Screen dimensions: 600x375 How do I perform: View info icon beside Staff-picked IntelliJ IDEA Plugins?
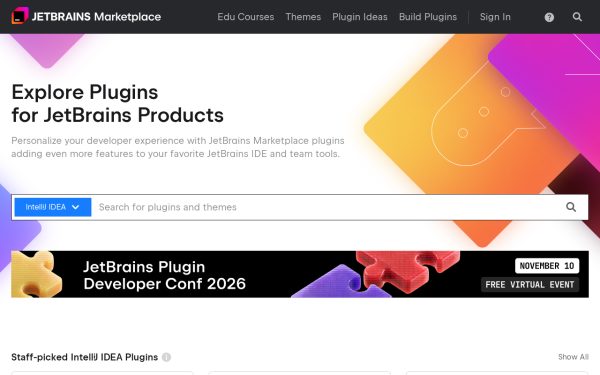click(166, 357)
